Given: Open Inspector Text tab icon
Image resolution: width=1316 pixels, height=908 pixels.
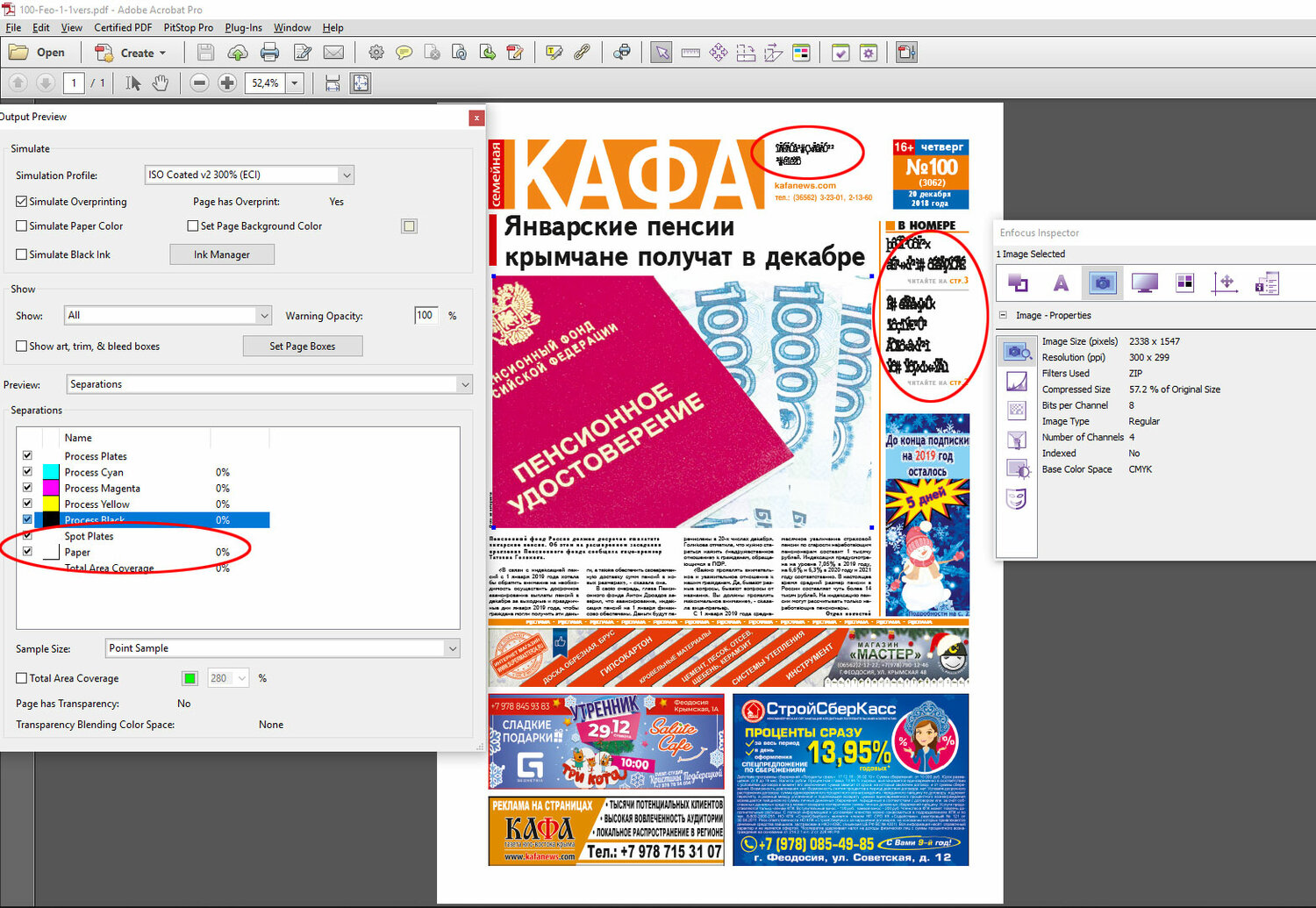Looking at the screenshot, I should pyautogui.click(x=1061, y=282).
